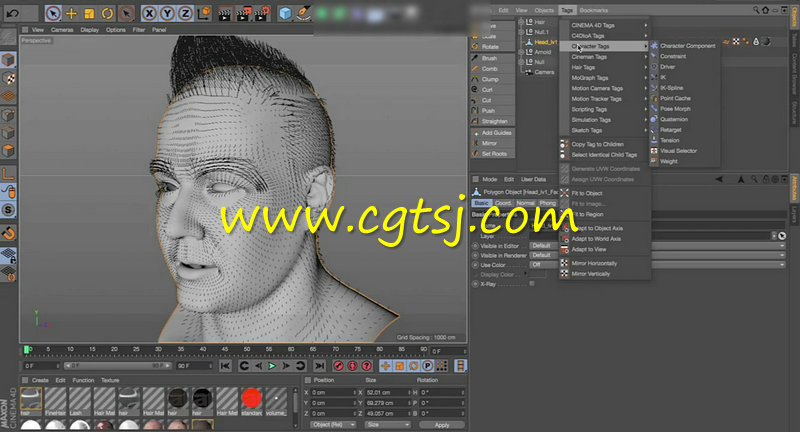Select the red standard material swatch
800x432 pixels.
coord(252,399)
